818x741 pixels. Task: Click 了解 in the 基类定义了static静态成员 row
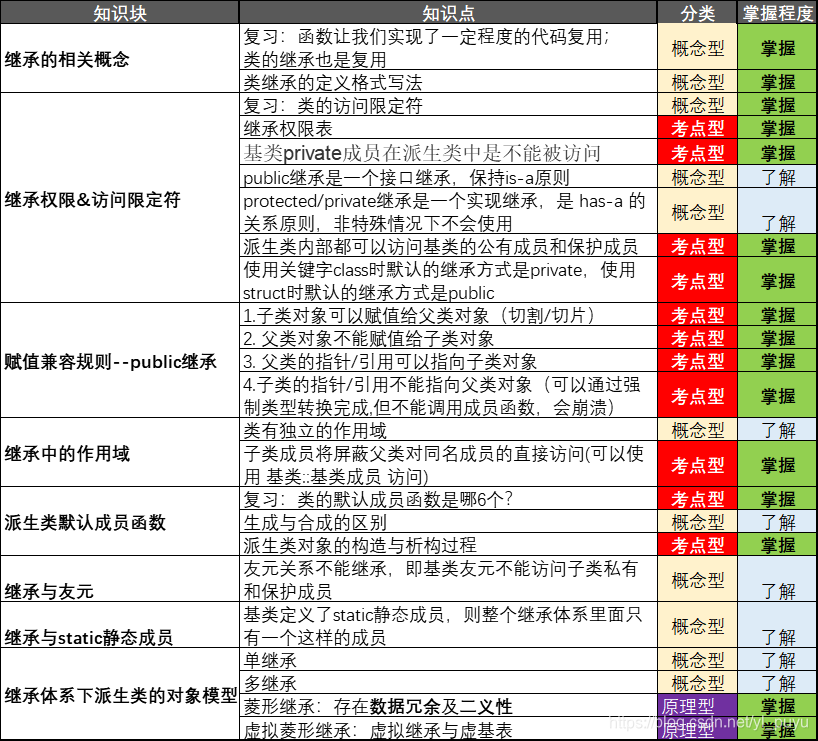[x=777, y=625]
